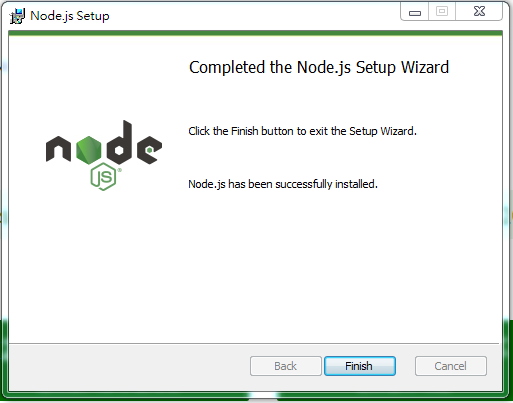Close the Node.js Setup window
The height and width of the screenshot is (403, 513).
click(479, 12)
